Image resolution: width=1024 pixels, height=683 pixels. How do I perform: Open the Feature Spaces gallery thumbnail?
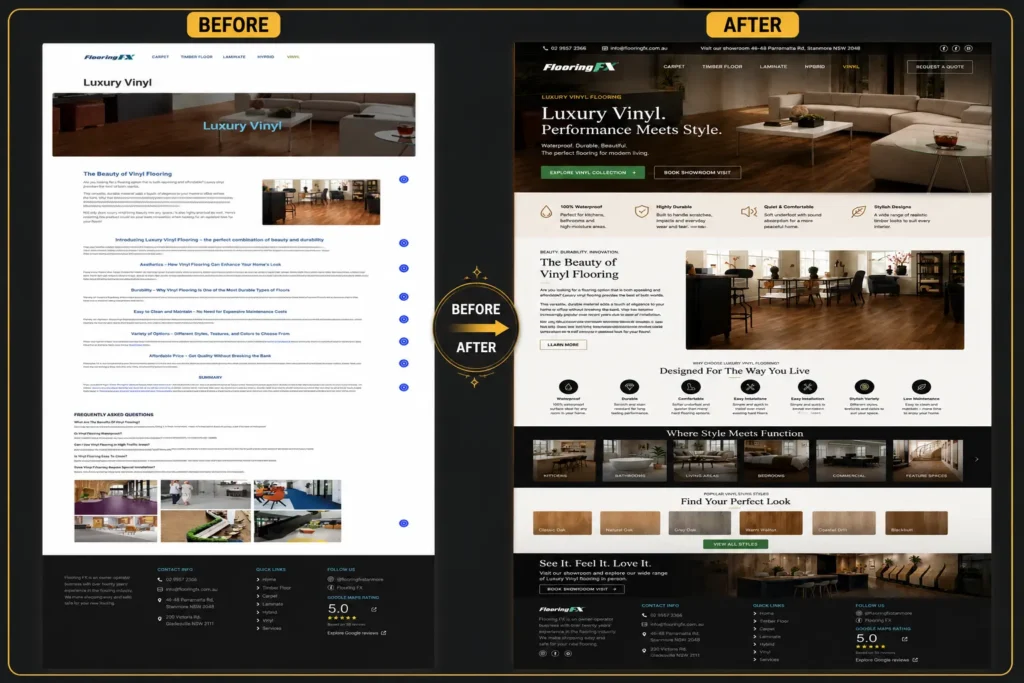coord(927,460)
